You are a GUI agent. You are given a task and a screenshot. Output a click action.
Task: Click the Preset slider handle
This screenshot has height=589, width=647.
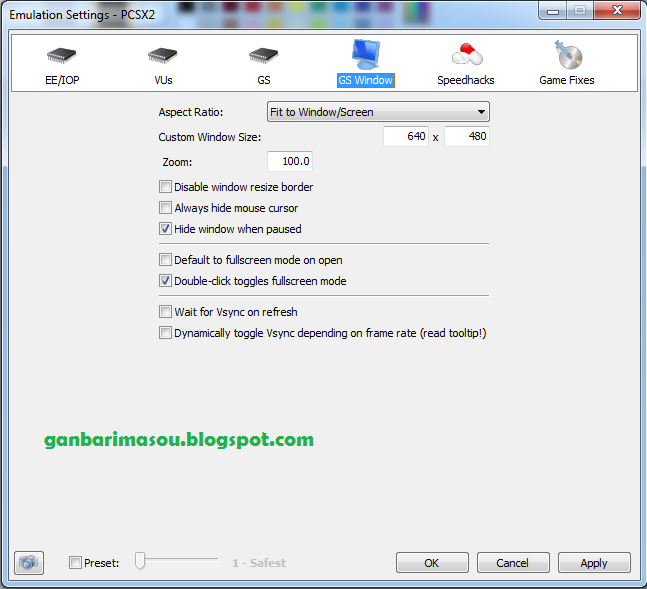[140, 561]
